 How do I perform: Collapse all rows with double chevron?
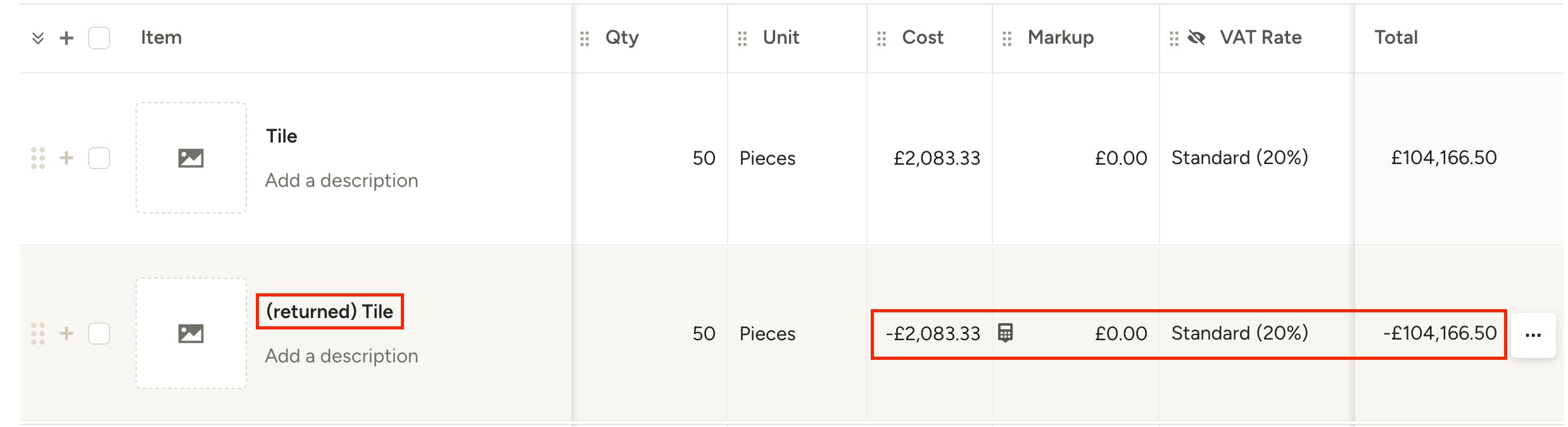tap(38, 38)
